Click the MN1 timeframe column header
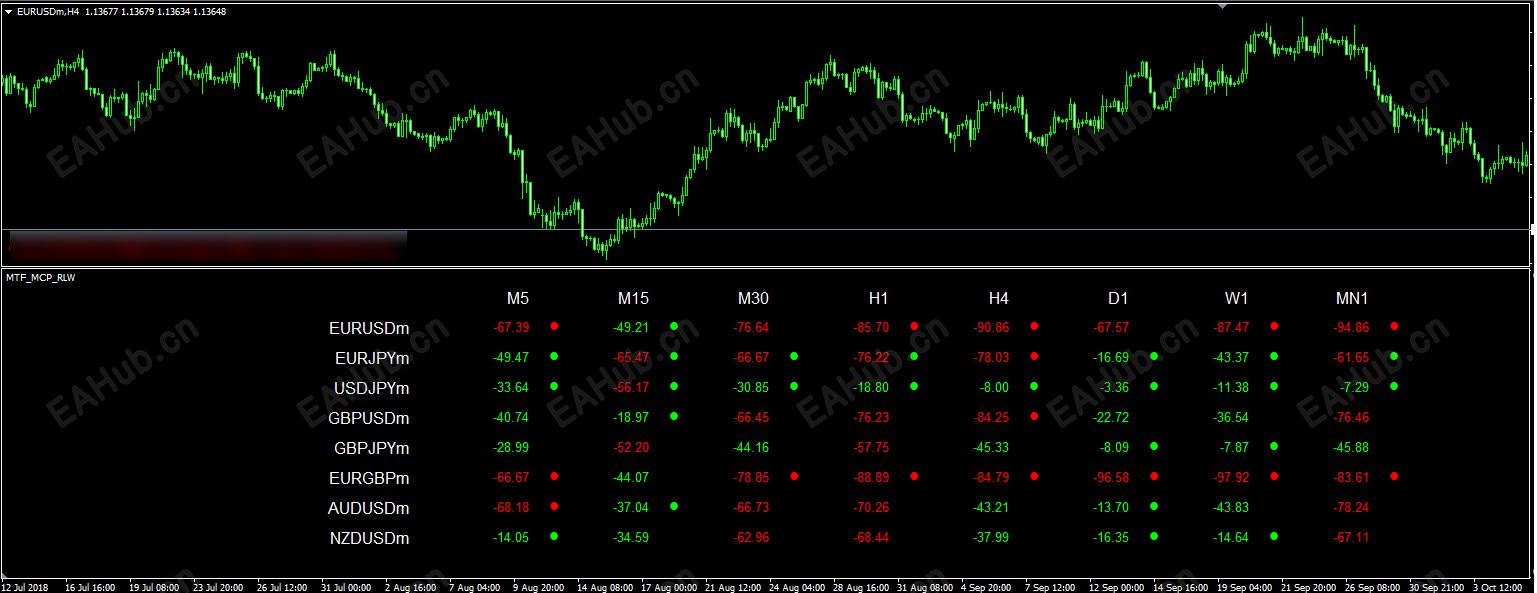1537x593 pixels. click(x=1352, y=298)
